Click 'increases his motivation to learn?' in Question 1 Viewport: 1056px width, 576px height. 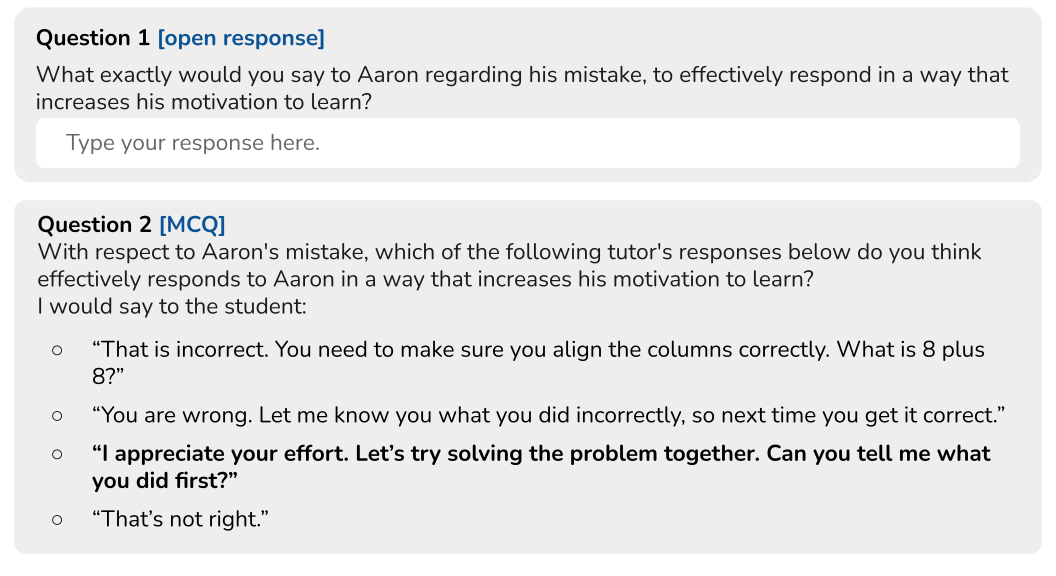(210, 102)
